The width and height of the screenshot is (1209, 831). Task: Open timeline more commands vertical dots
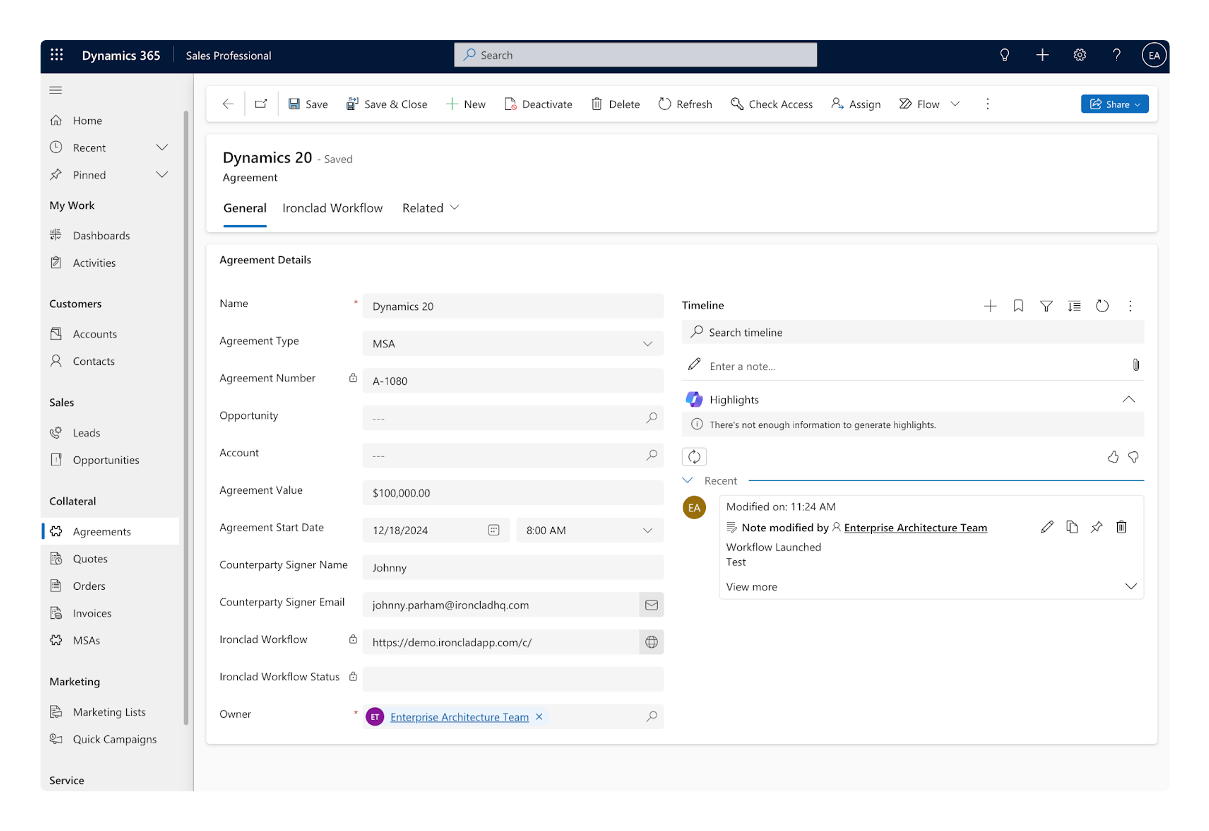1131,306
